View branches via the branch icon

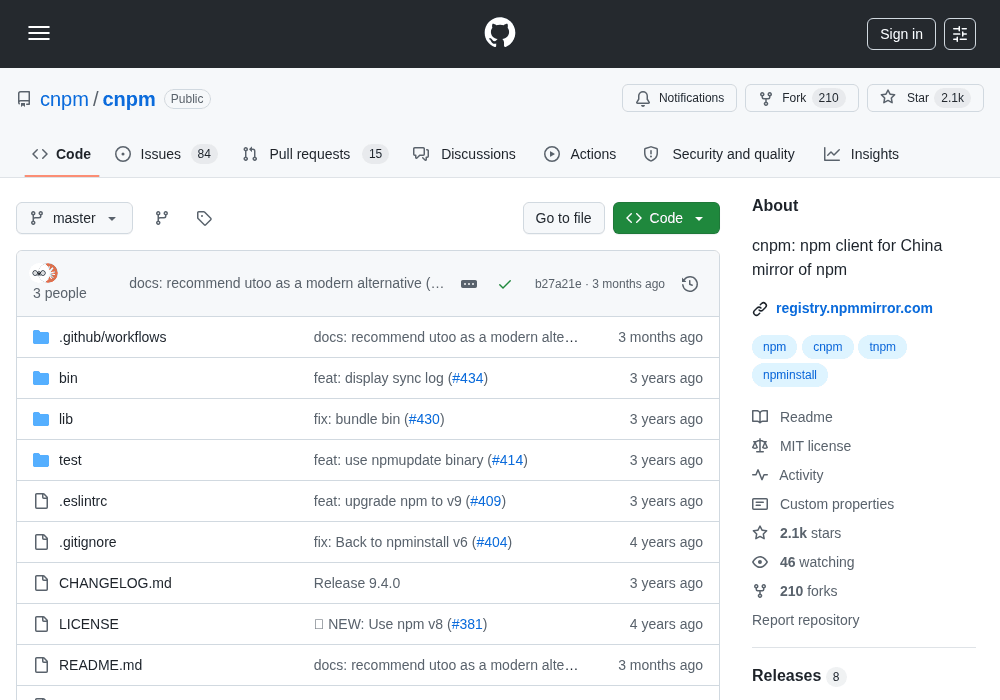pyautogui.click(x=162, y=218)
